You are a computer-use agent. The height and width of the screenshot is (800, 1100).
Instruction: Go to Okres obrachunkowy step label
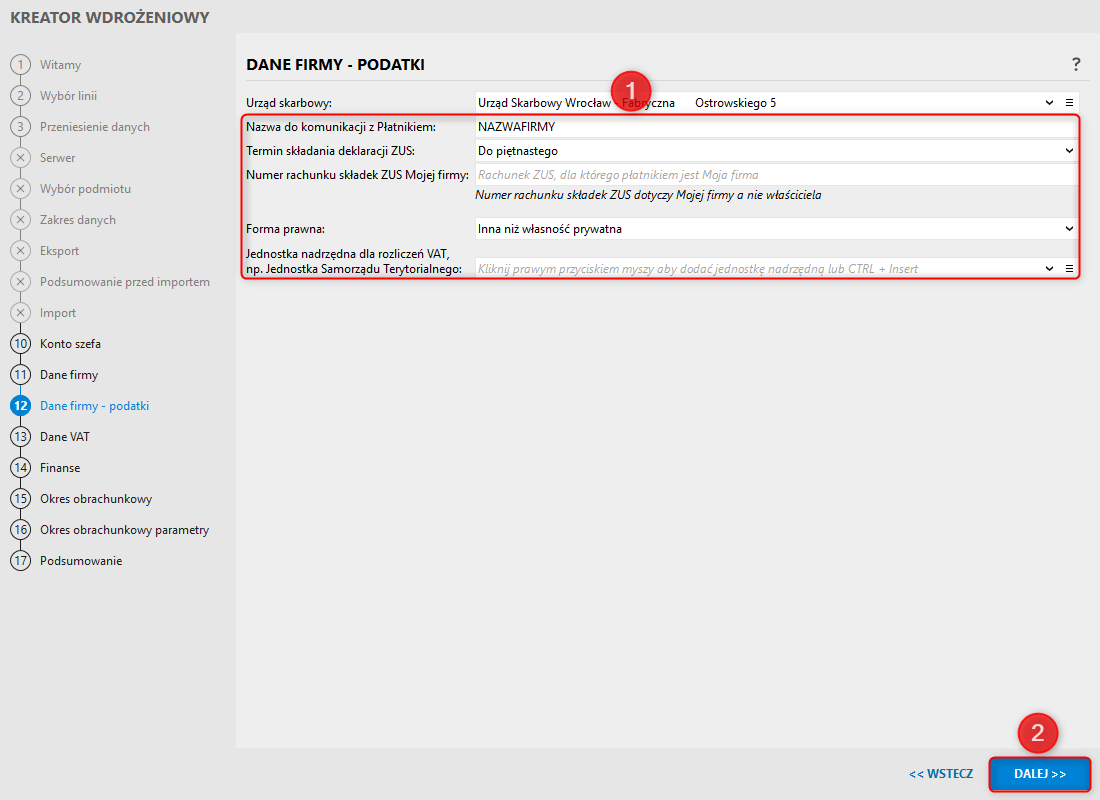pyautogui.click(x=95, y=499)
